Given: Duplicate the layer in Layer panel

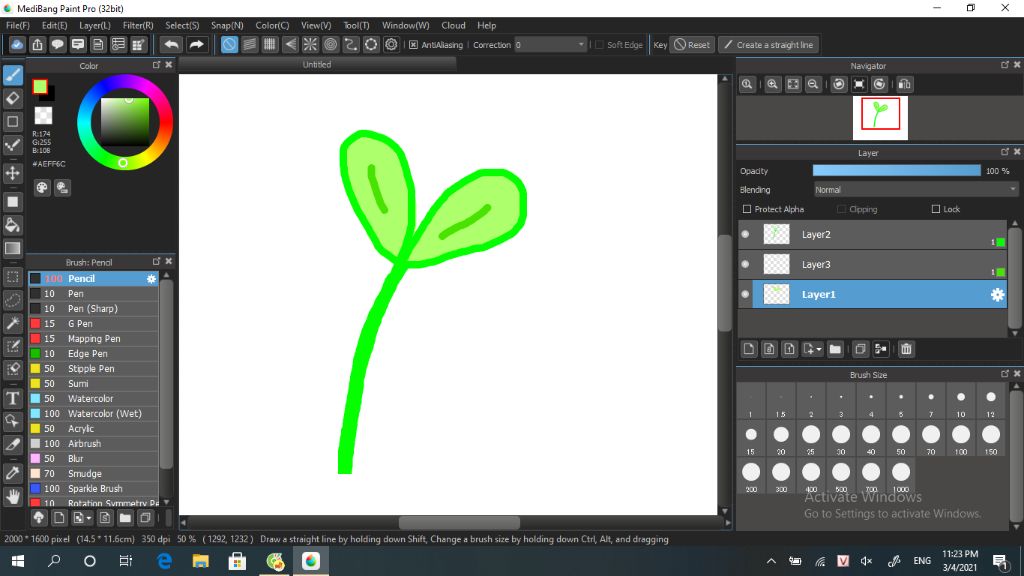Looking at the screenshot, I should pos(860,349).
